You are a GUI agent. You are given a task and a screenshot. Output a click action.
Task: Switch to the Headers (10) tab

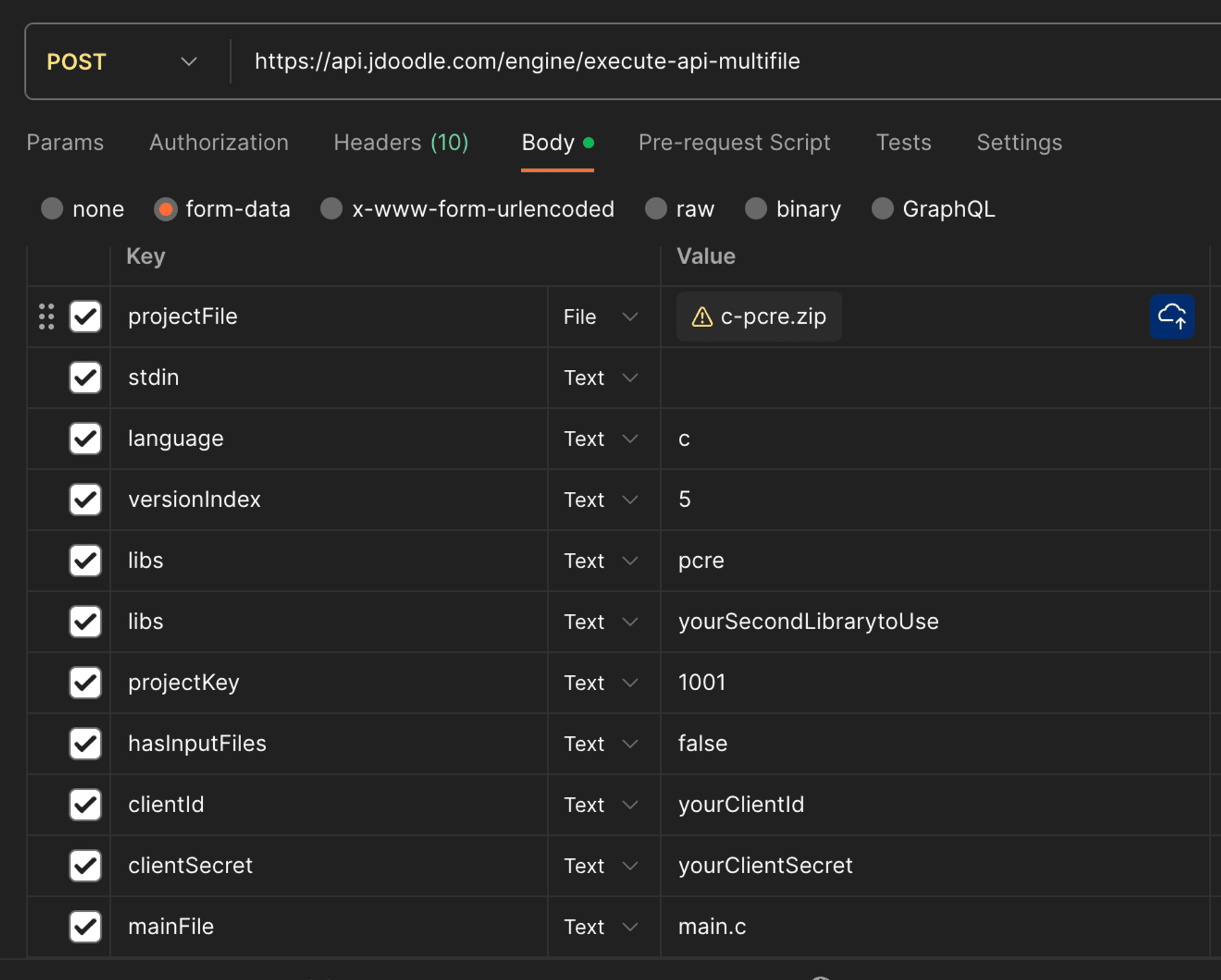click(400, 143)
